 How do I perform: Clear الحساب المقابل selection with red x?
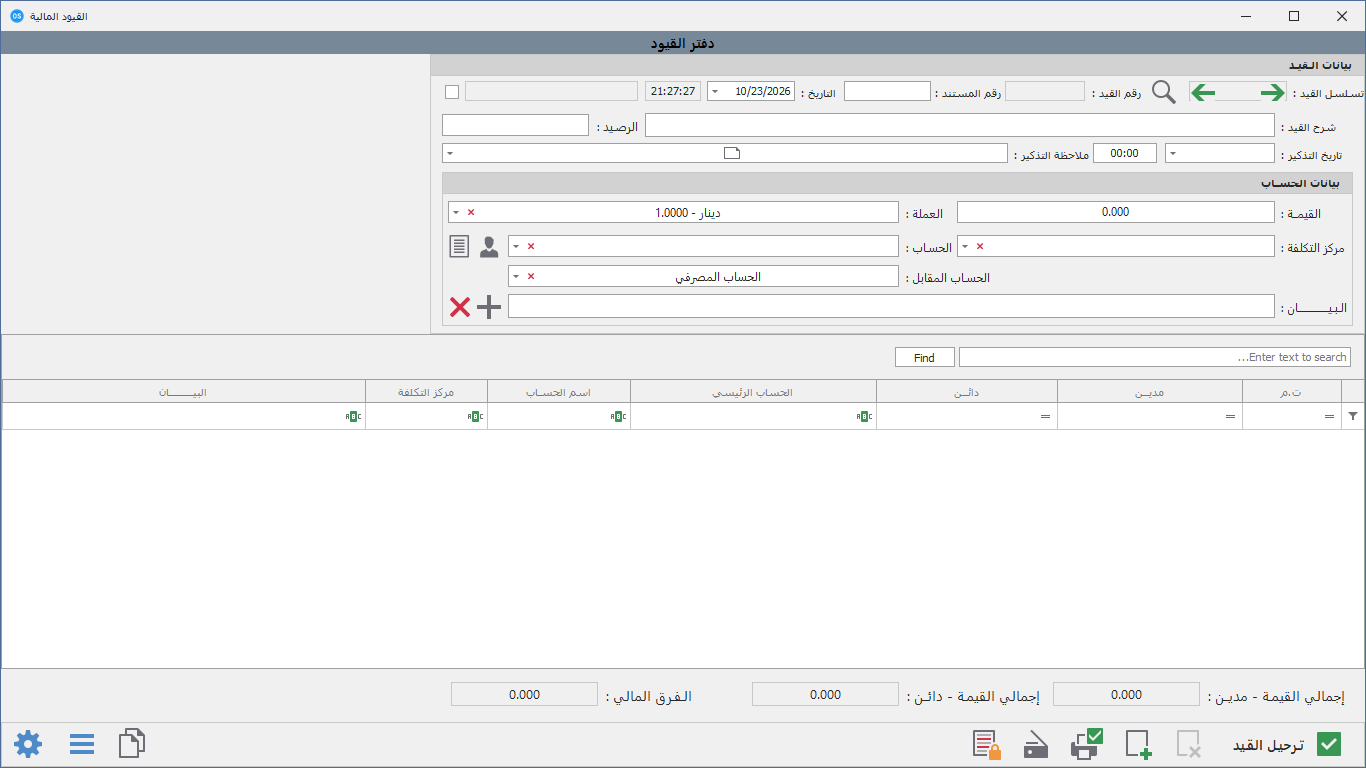click(x=531, y=277)
